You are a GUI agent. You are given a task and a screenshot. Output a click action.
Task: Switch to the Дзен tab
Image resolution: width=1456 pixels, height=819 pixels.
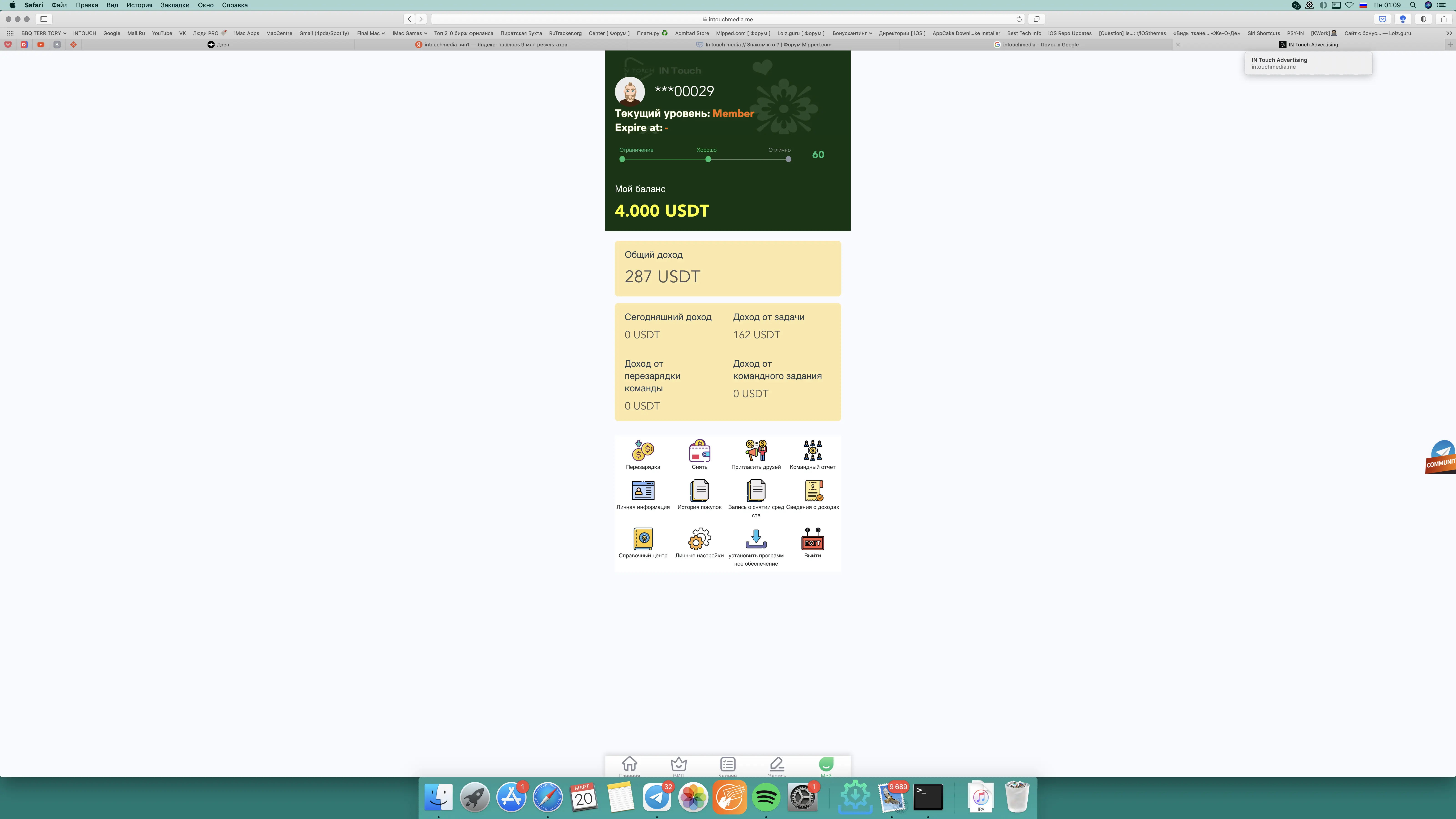click(218, 45)
